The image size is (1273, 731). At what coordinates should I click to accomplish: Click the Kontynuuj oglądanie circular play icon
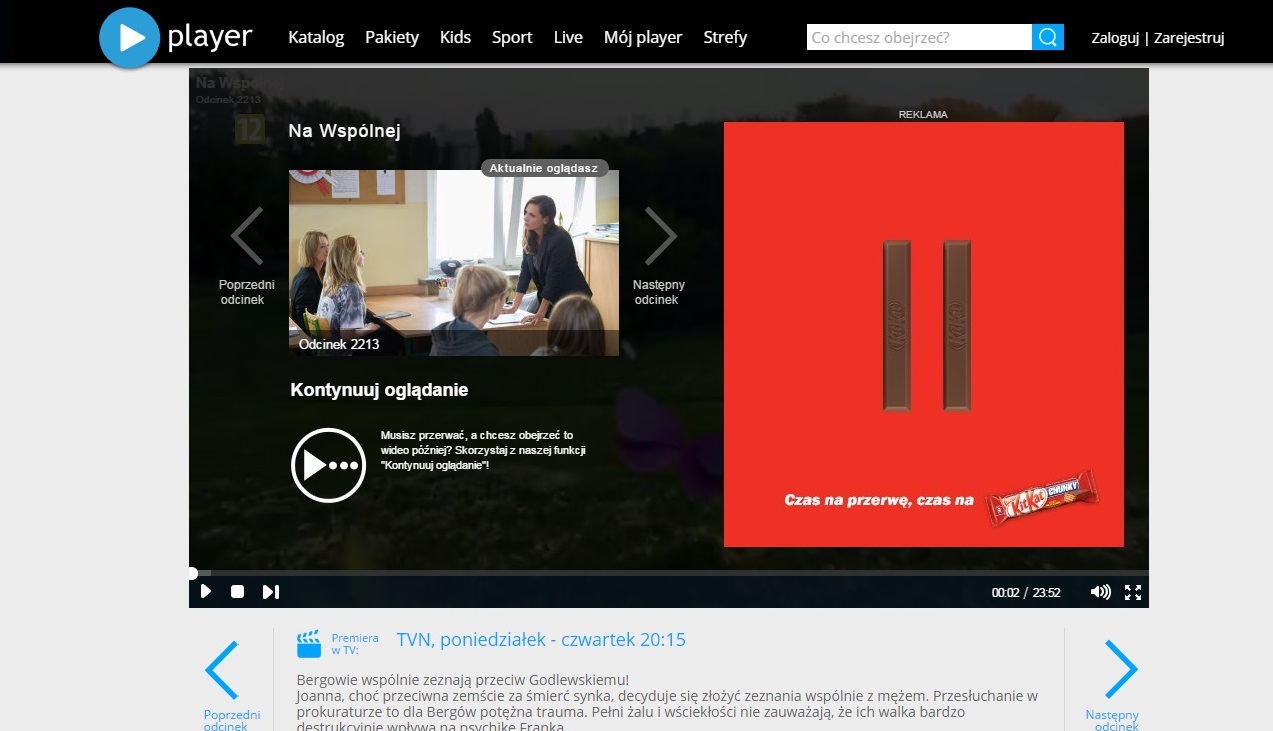coord(328,465)
